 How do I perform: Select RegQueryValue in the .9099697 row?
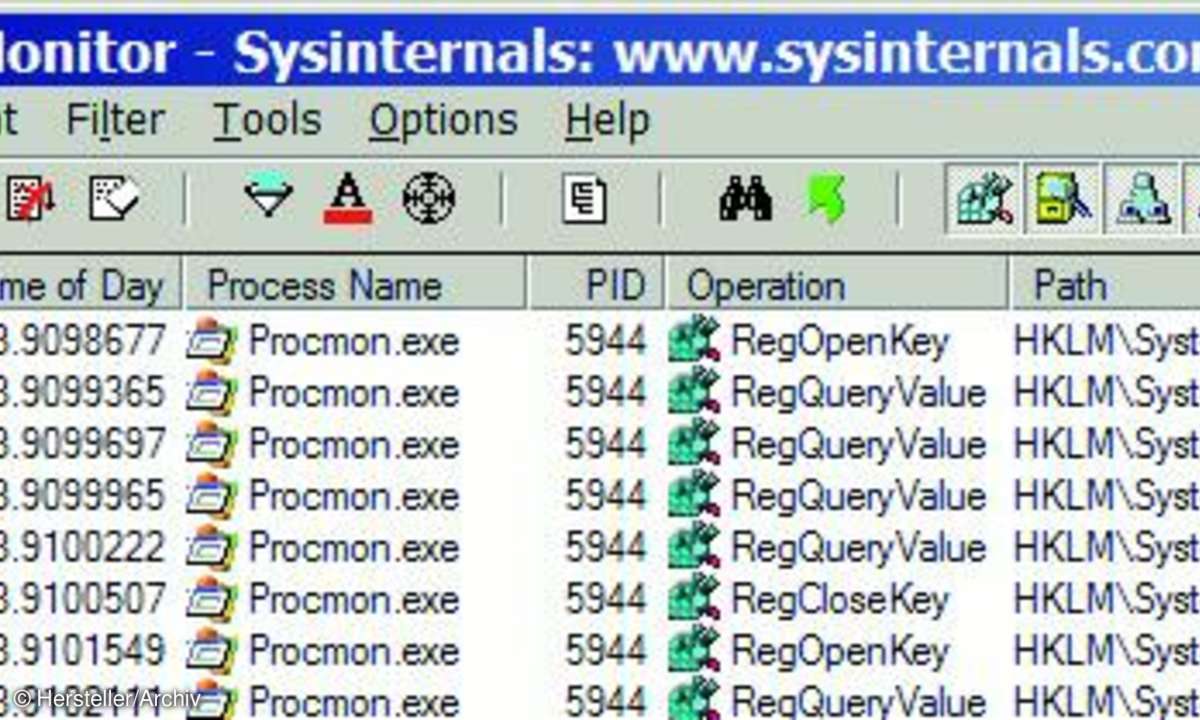(x=859, y=445)
